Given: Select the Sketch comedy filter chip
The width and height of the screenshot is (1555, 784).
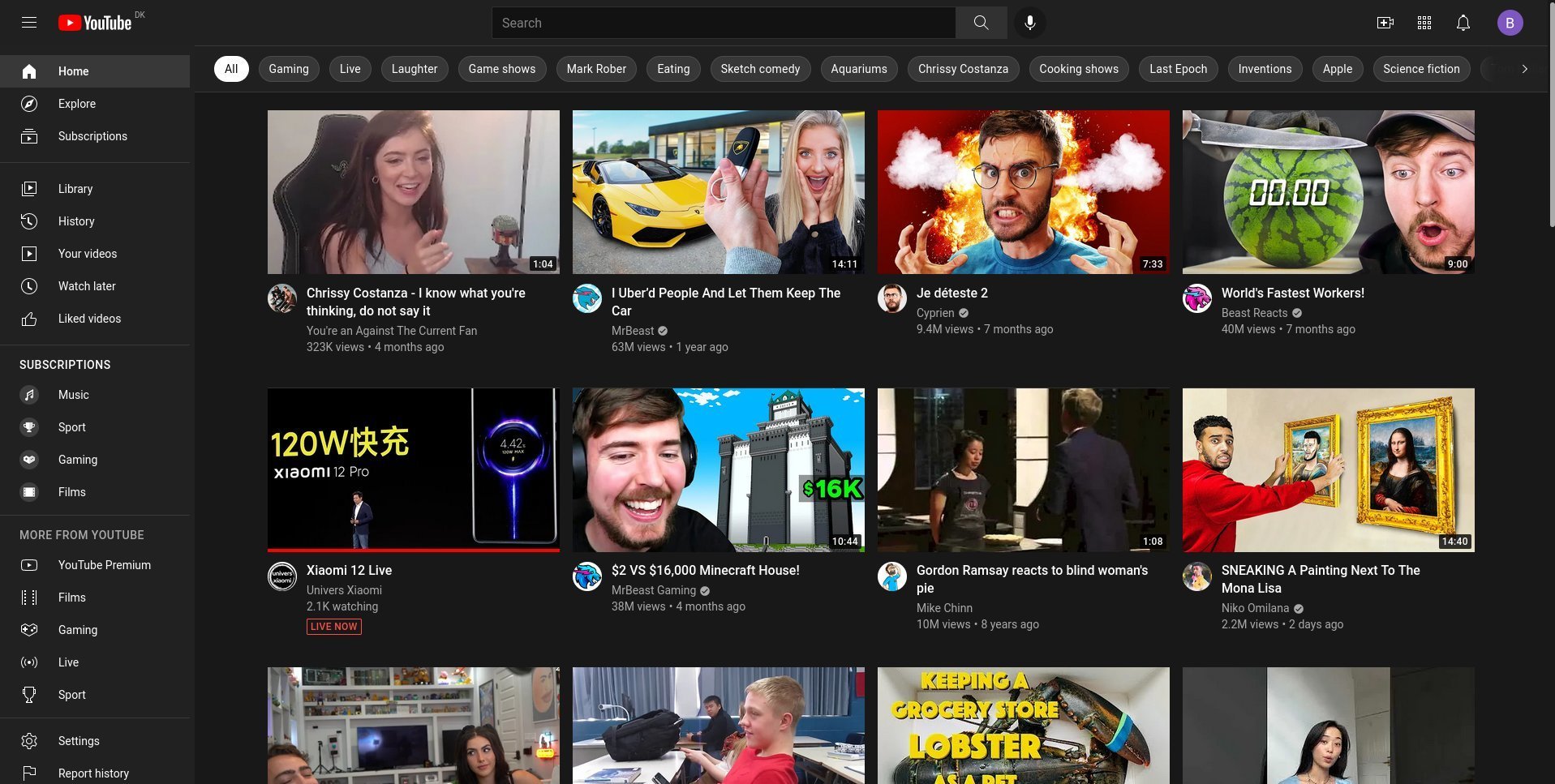Looking at the screenshot, I should pyautogui.click(x=760, y=69).
